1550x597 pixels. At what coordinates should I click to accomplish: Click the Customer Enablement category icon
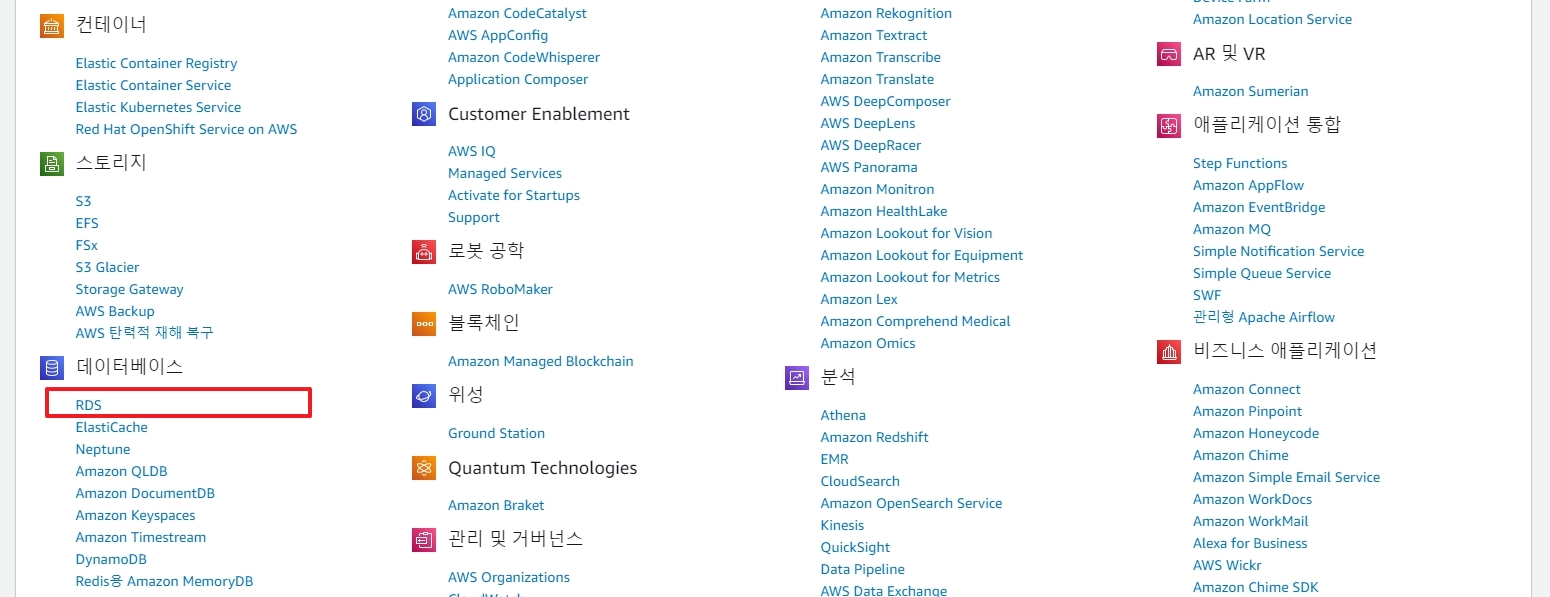coord(424,114)
